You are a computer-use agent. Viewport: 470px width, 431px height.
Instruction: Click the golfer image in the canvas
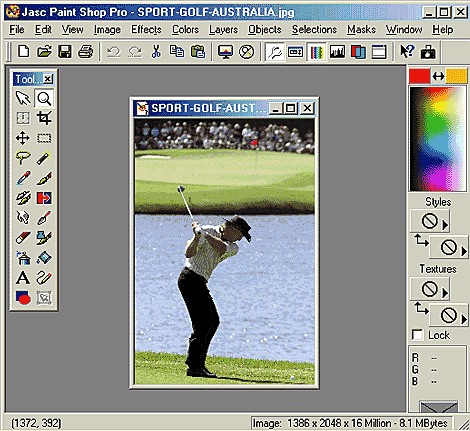click(225, 252)
